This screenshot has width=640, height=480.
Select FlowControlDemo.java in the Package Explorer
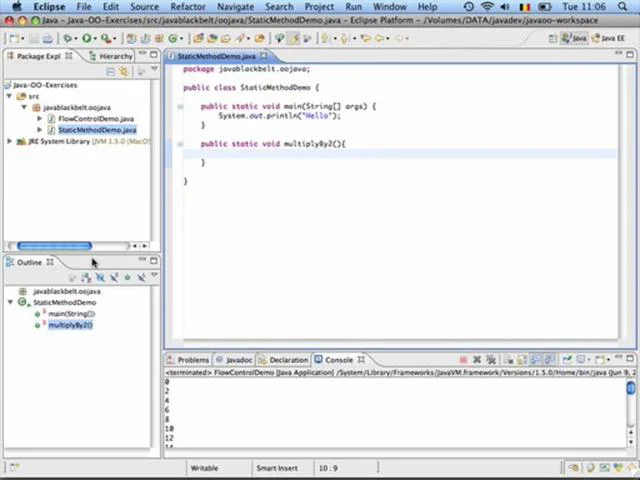pyautogui.click(x=96, y=119)
